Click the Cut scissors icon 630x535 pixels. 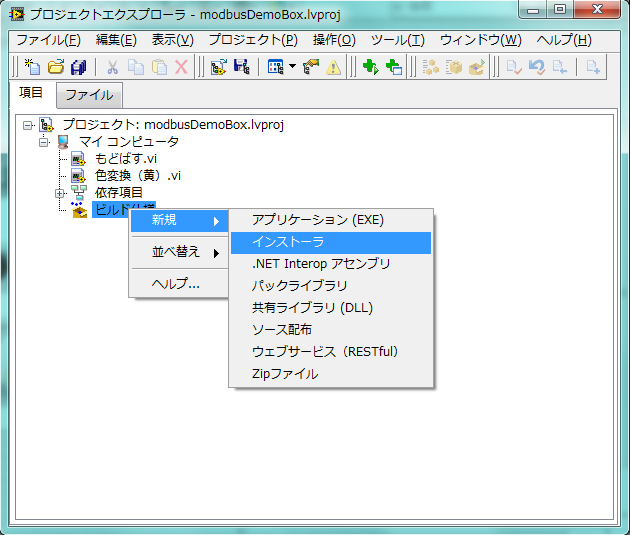[112, 67]
